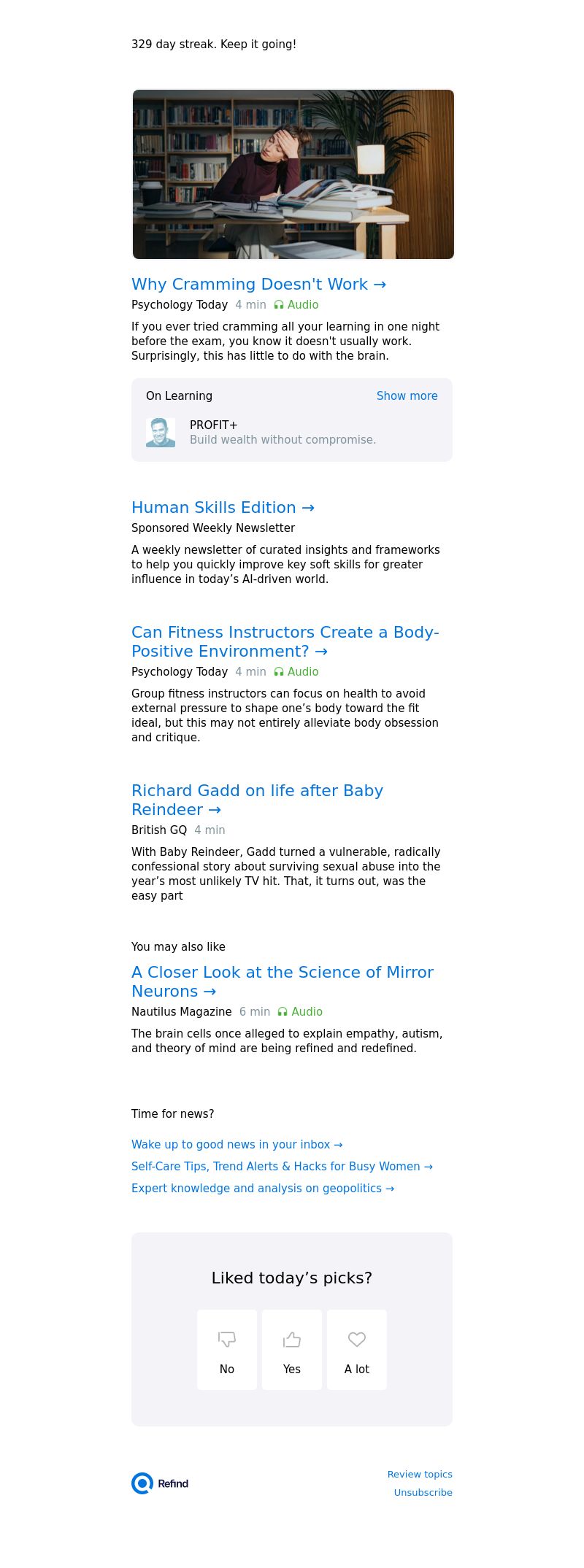The image size is (584, 1568).
Task: Click Expert knowledge on geopolitics link
Action: [x=263, y=1189]
